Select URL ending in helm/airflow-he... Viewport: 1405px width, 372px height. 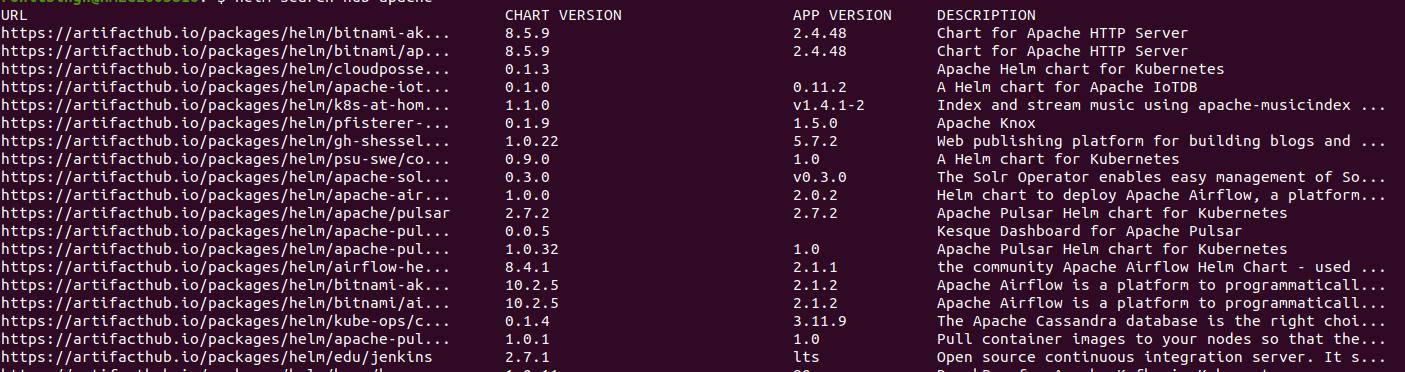coord(225,267)
